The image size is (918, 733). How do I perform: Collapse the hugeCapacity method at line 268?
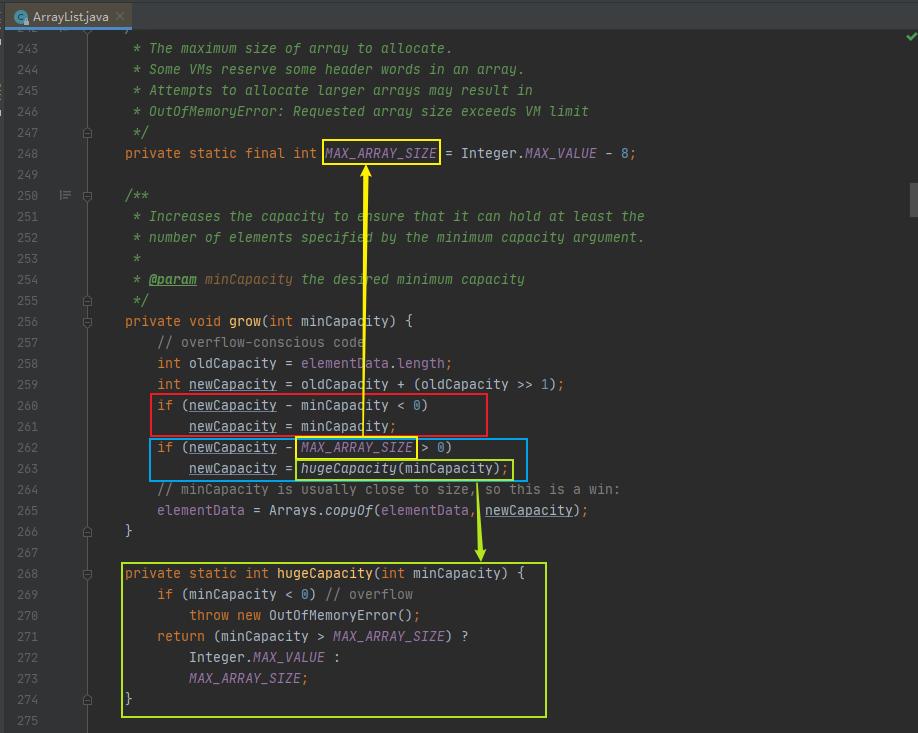pos(87,573)
